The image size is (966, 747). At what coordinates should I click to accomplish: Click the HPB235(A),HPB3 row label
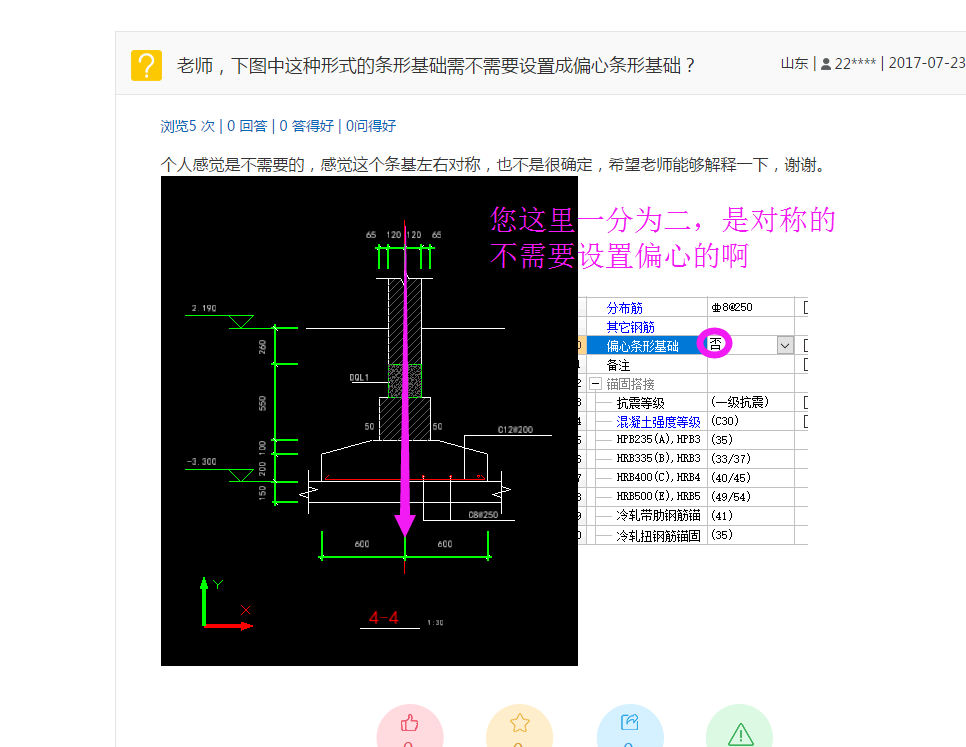point(658,440)
